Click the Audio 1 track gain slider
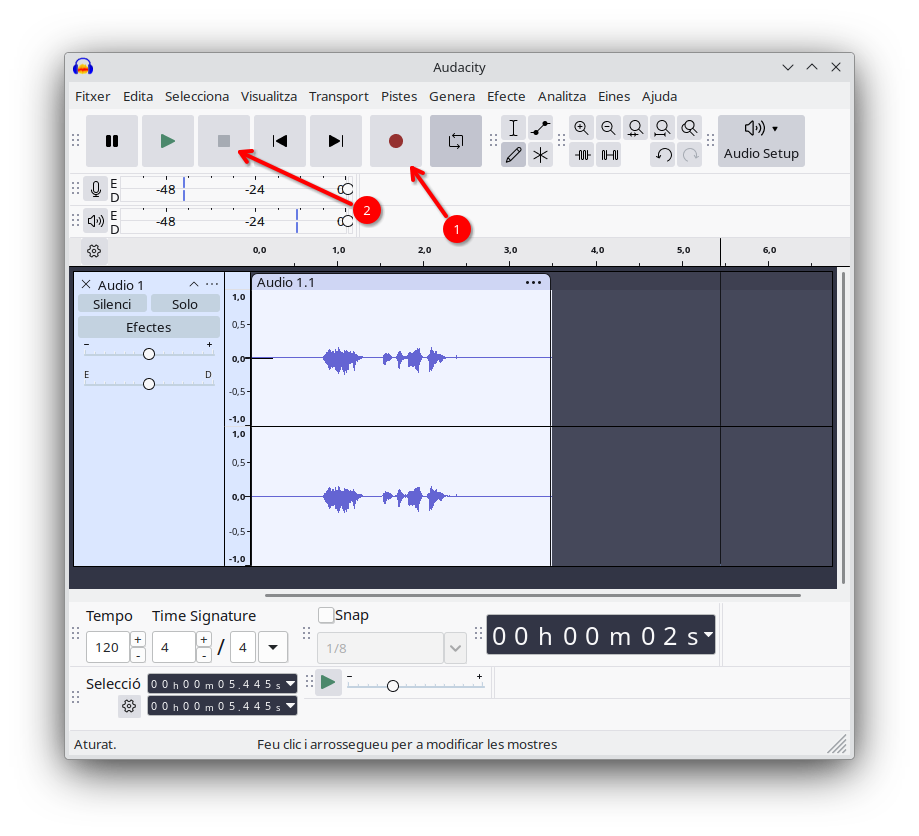 click(149, 354)
